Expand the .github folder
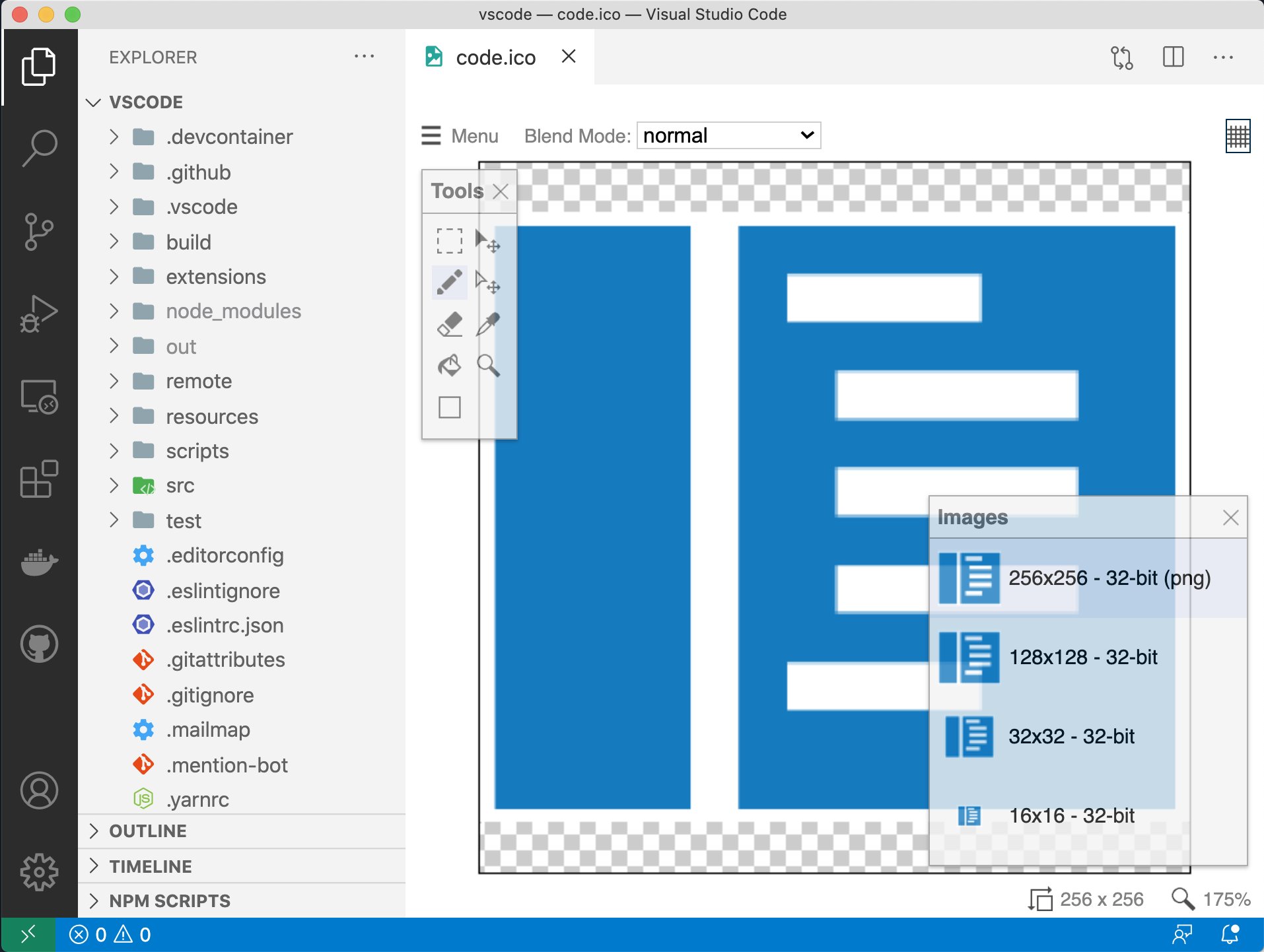This screenshot has height=952, width=1264. [x=242, y=172]
